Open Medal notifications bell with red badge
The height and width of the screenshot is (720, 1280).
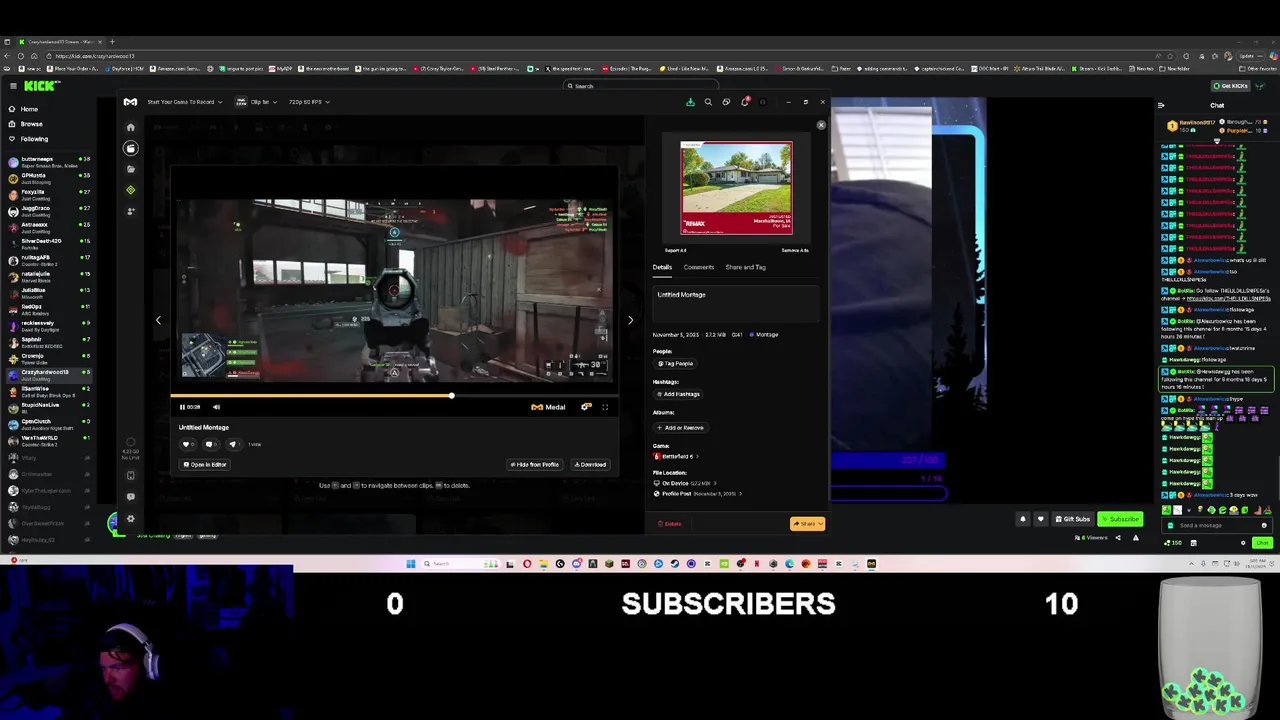click(x=744, y=102)
